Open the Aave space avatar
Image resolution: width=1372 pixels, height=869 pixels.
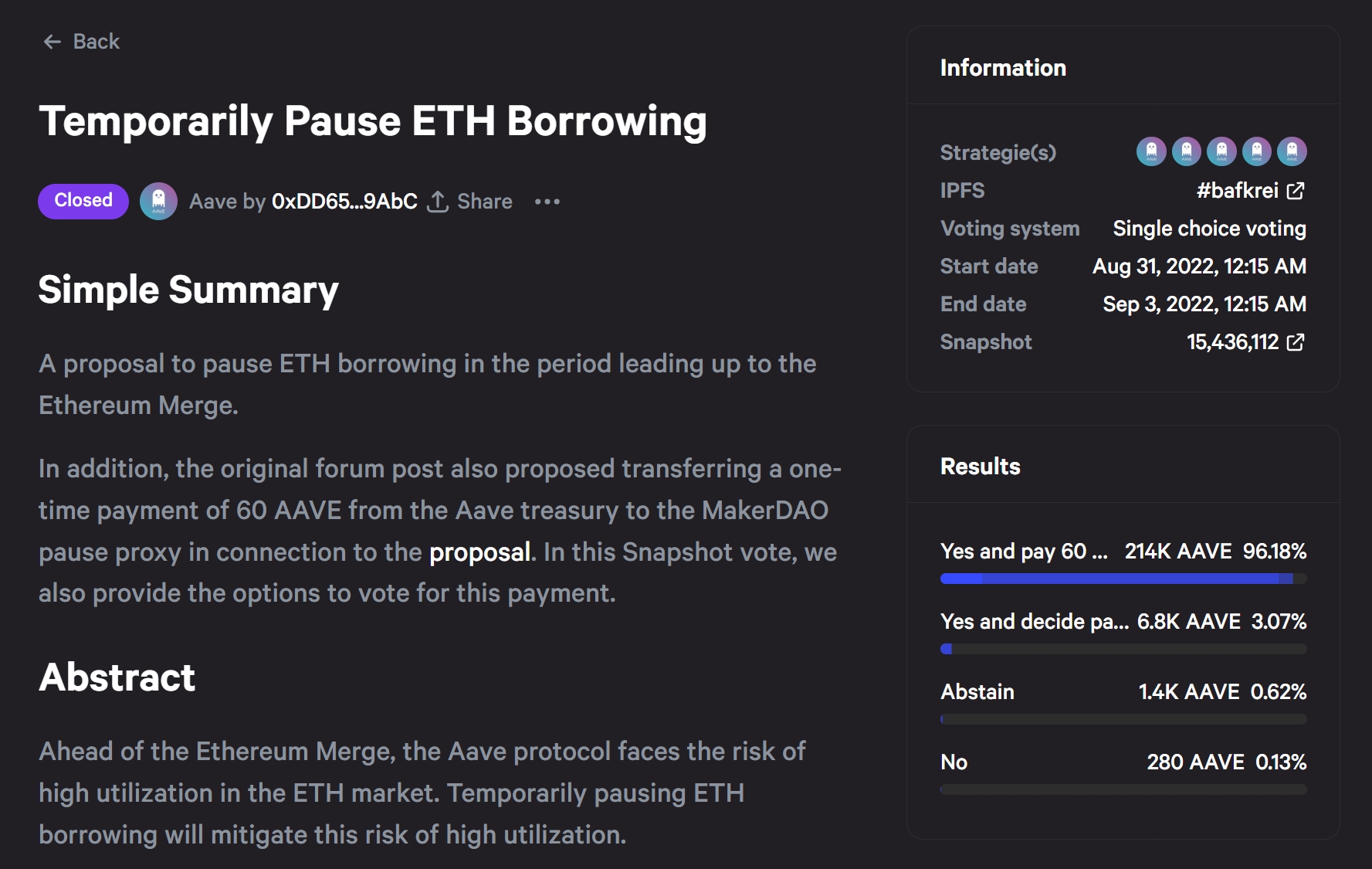tap(158, 202)
